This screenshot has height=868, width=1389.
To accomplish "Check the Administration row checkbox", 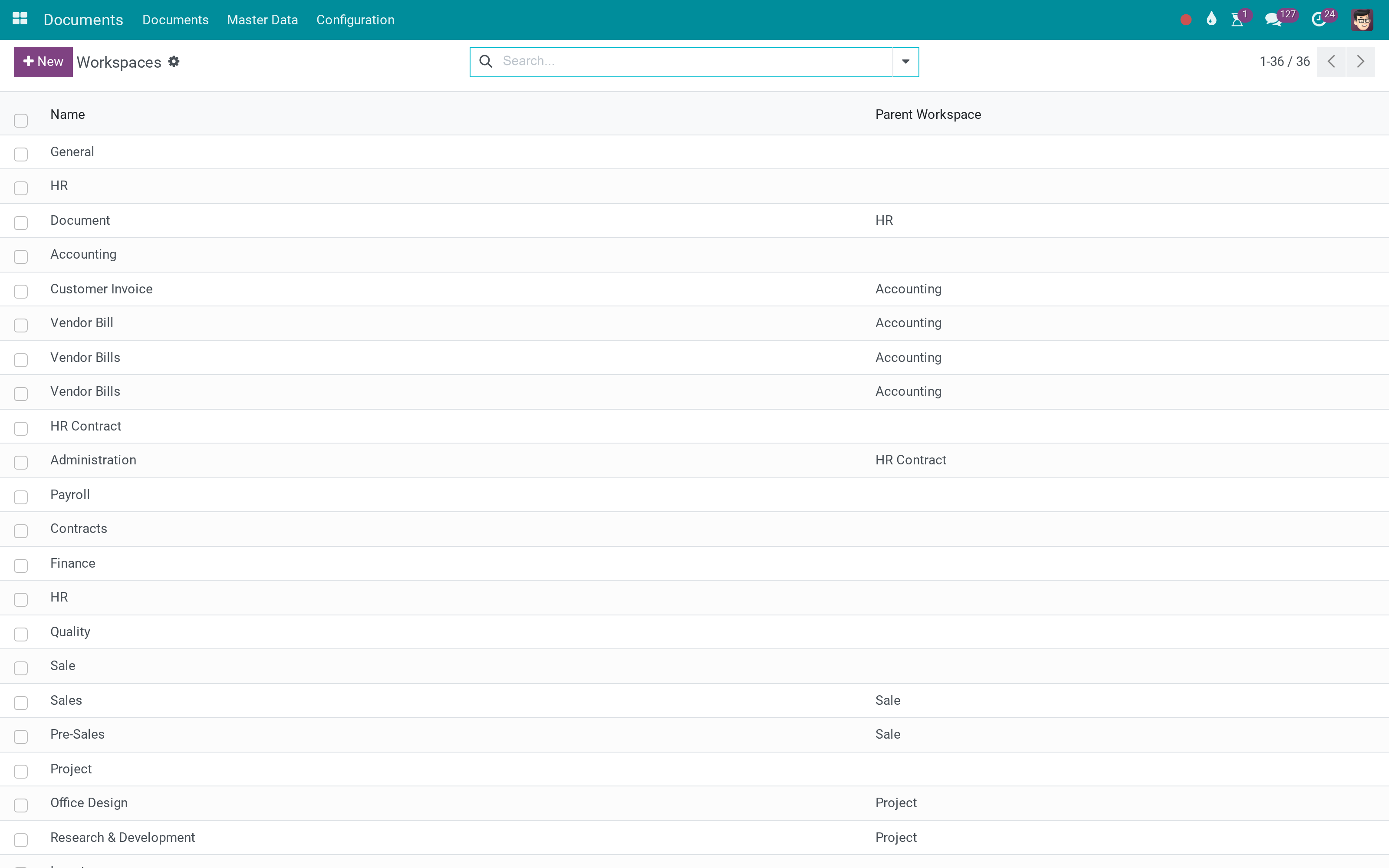I will pos(21,463).
